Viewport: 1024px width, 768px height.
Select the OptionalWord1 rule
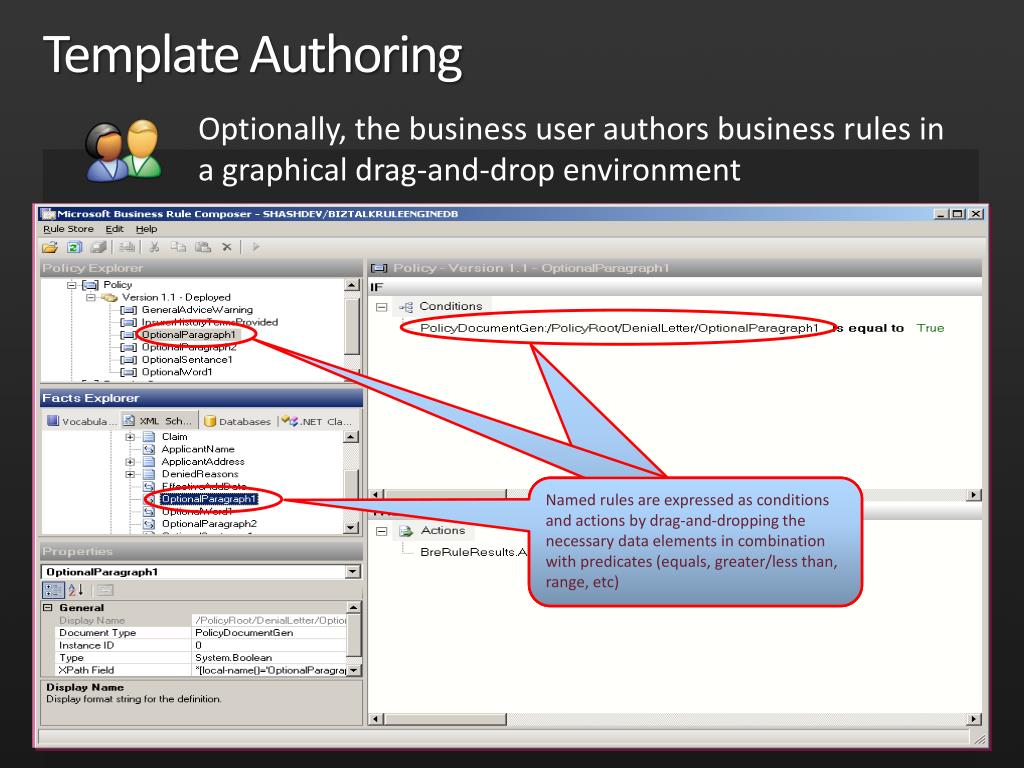click(177, 372)
